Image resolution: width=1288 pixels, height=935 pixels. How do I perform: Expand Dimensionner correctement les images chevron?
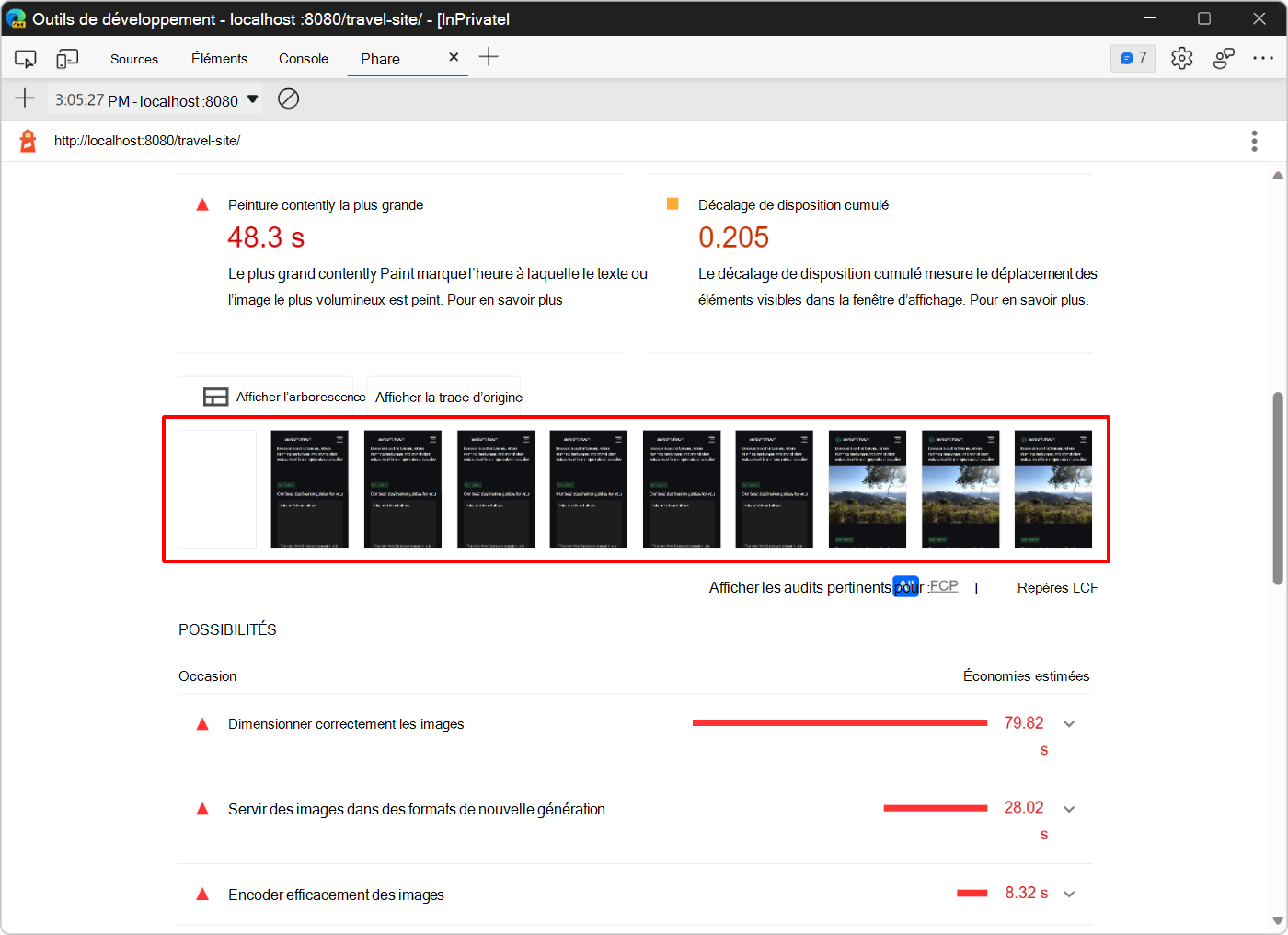coord(1069,724)
